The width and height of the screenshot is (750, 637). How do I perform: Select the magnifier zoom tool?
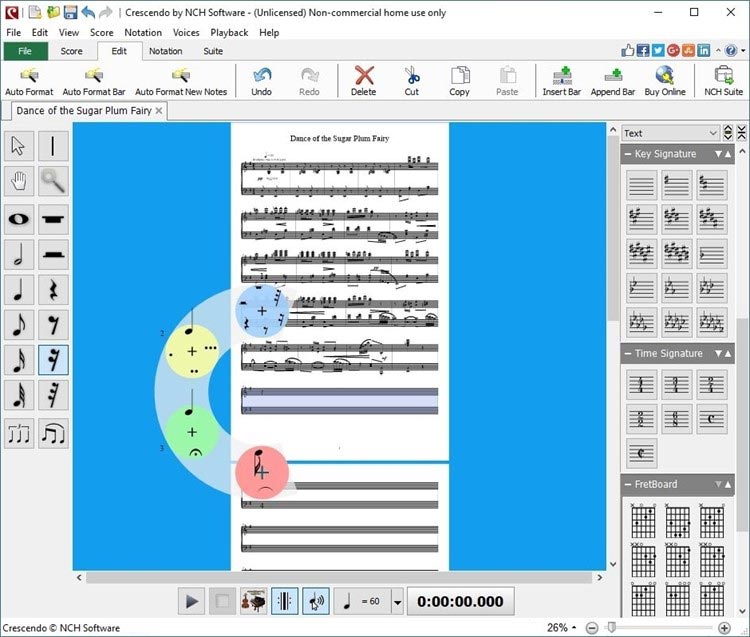pos(53,181)
